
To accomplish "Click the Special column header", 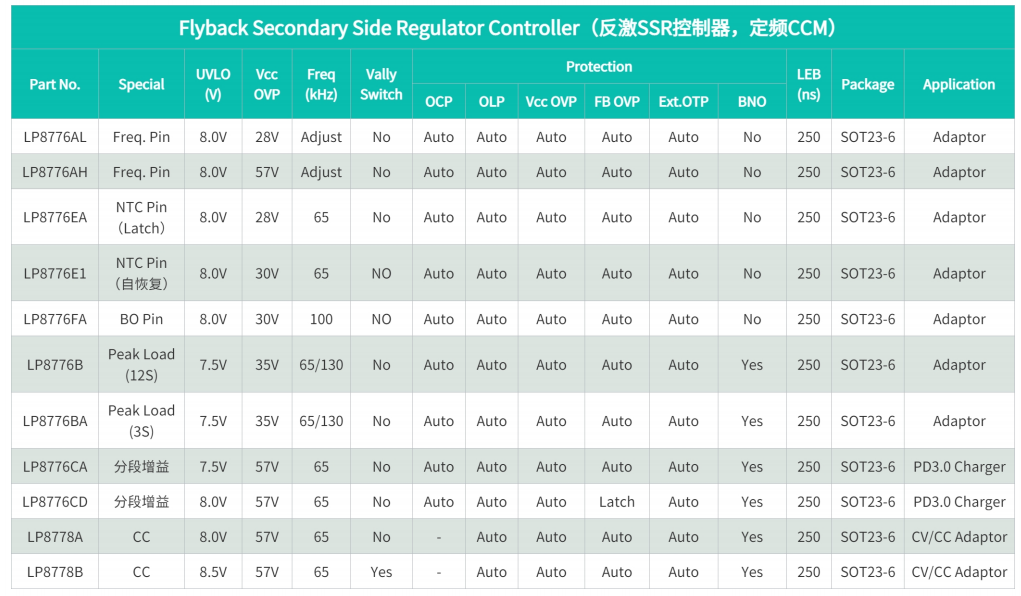I will (141, 84).
